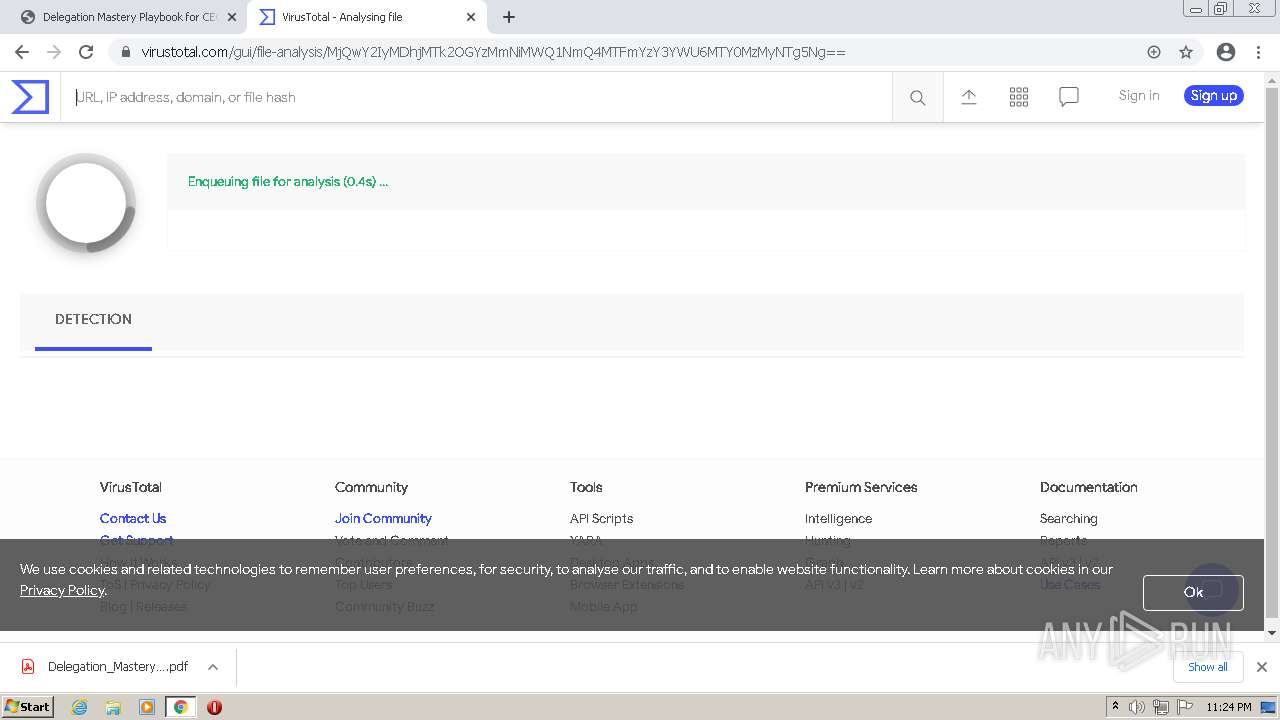Open the API Scripts link
The height and width of the screenshot is (720, 1280).
pos(601,518)
